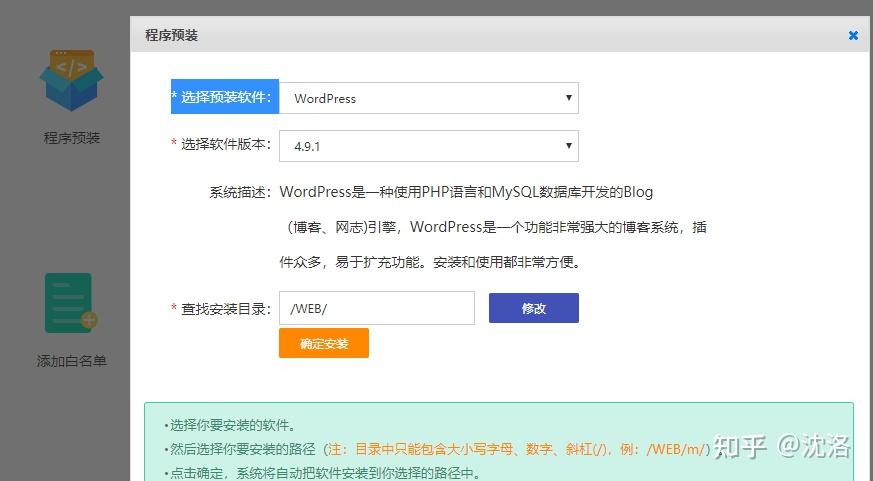The image size is (873, 481).
Task: Click the description line starting 件众多，易于扩充功能
Action: coord(430,262)
